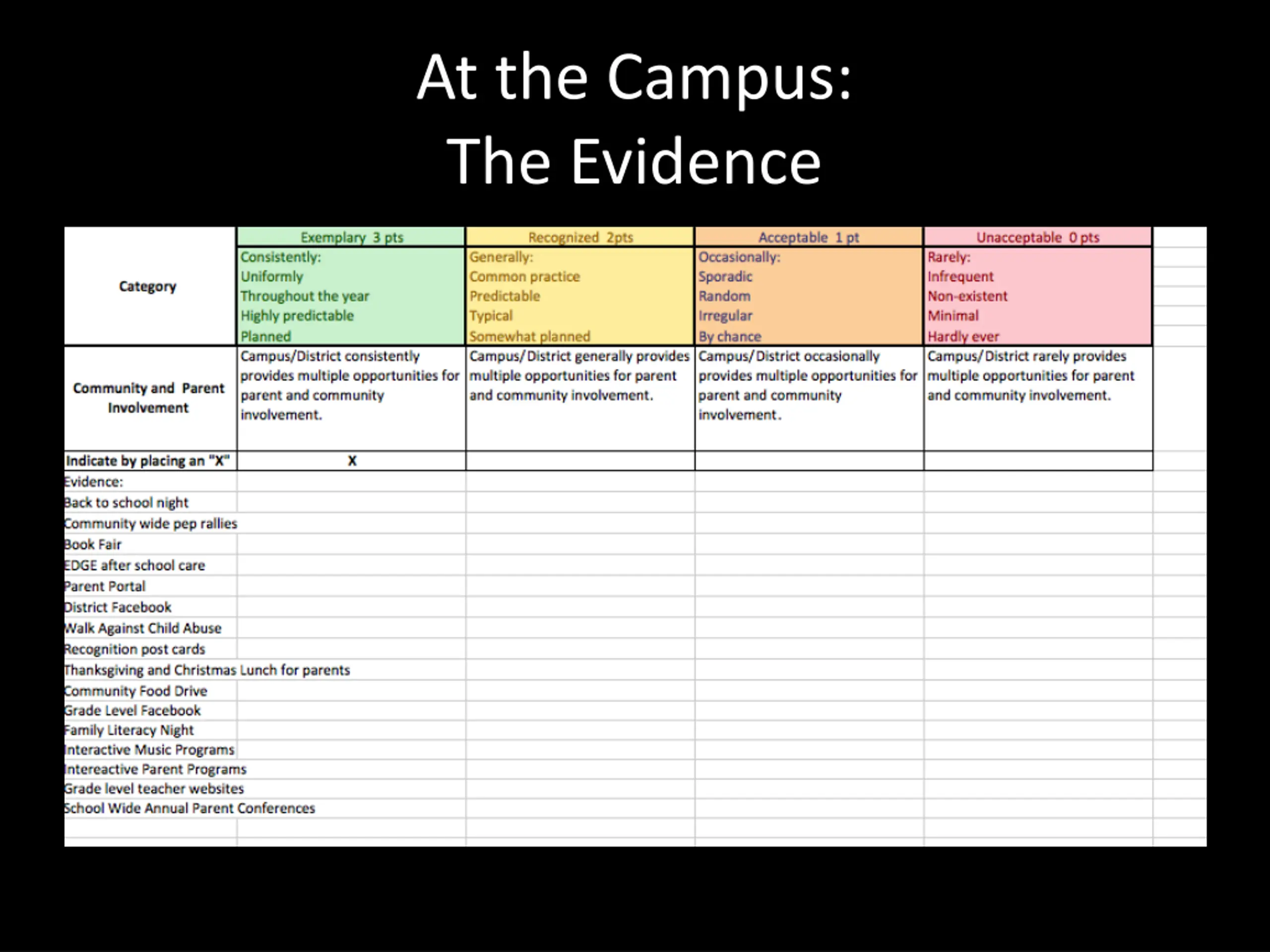Select the 'Recognized 2pts' header cell
Viewport: 1270px width, 952px height.
580,237
